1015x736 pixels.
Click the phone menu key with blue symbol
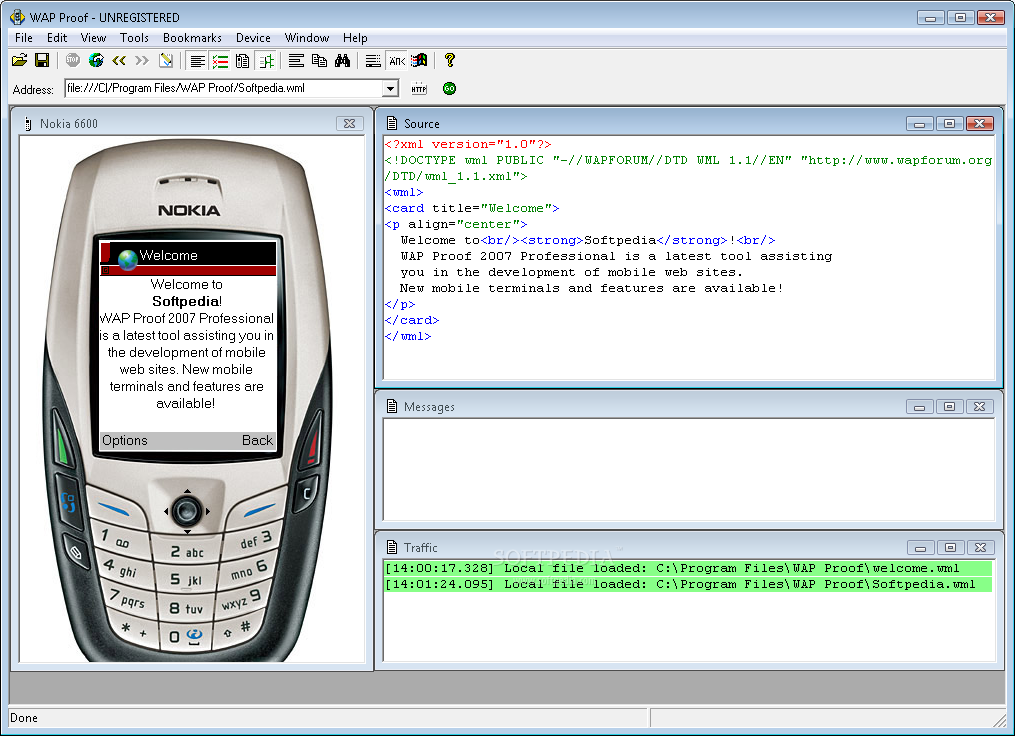(x=68, y=502)
